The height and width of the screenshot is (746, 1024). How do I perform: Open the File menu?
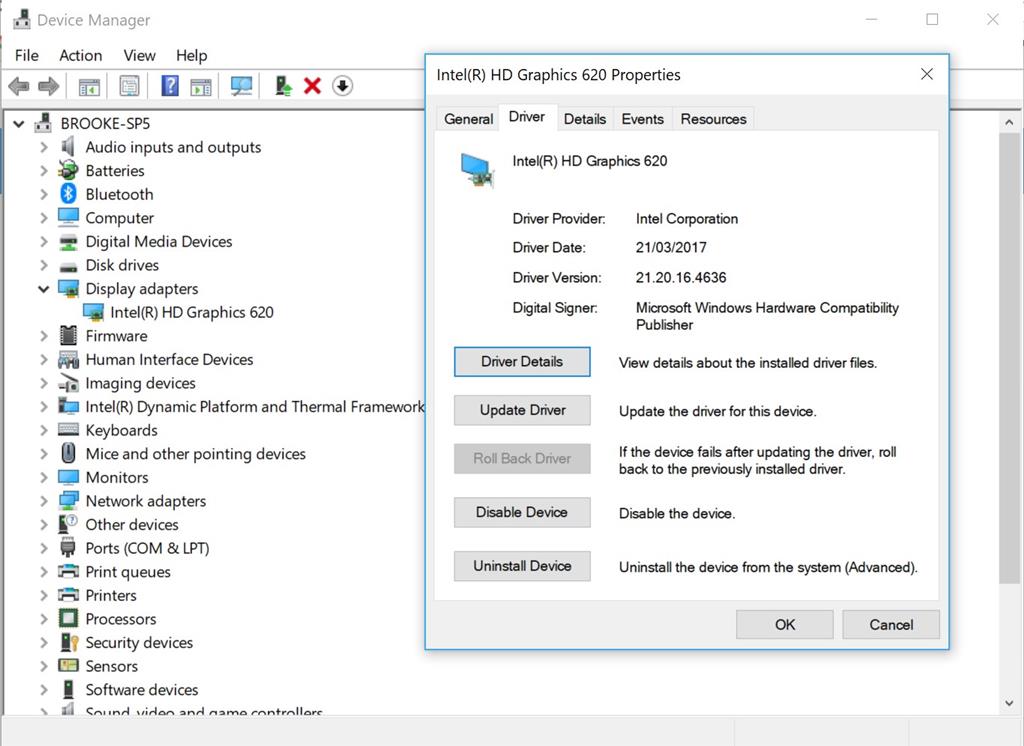[x=27, y=56]
